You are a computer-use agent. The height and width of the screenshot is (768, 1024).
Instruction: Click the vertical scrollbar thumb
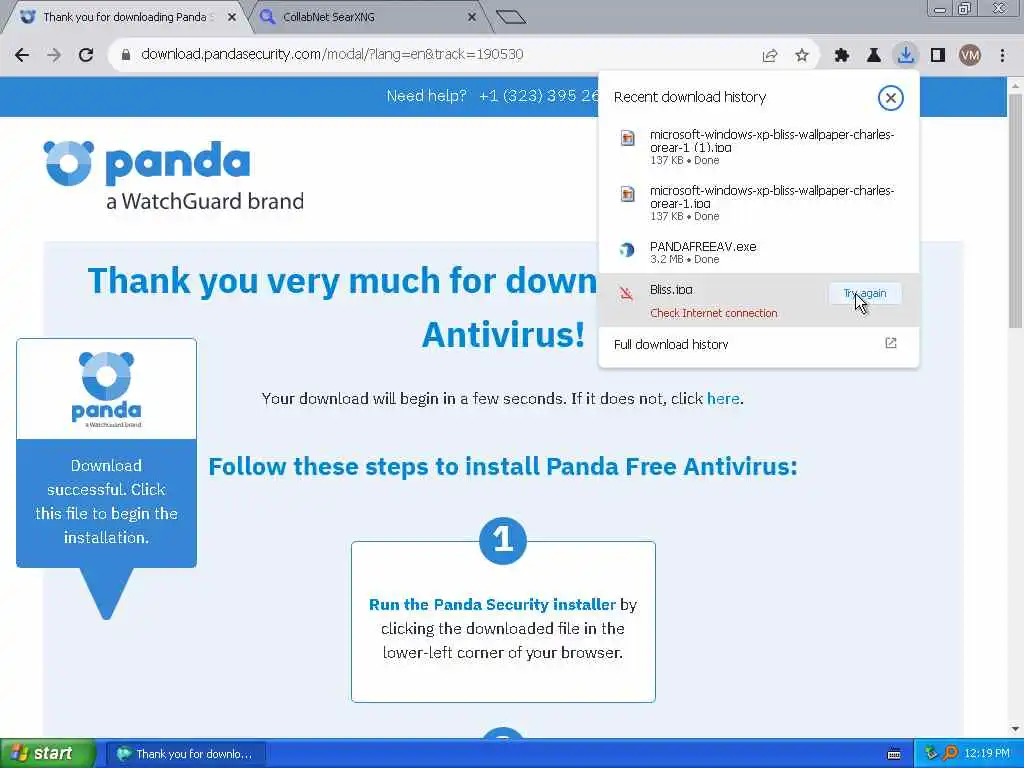1015,210
